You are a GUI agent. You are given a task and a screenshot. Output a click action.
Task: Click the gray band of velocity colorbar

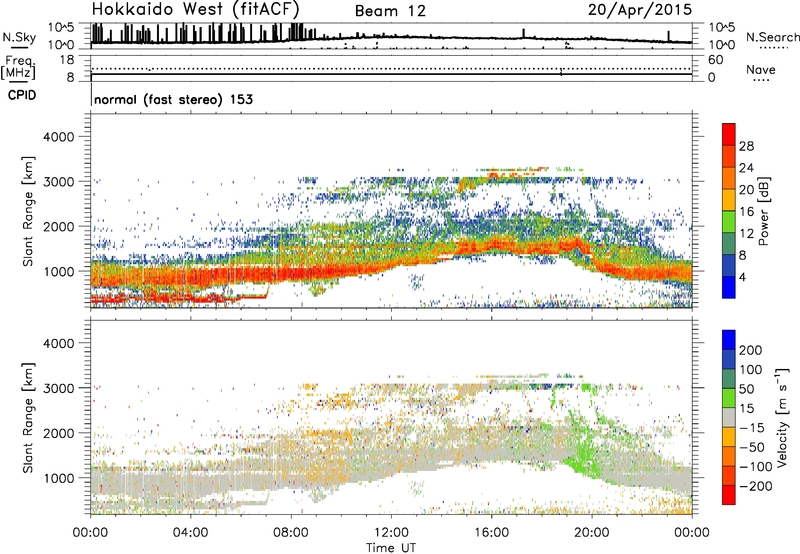point(729,418)
